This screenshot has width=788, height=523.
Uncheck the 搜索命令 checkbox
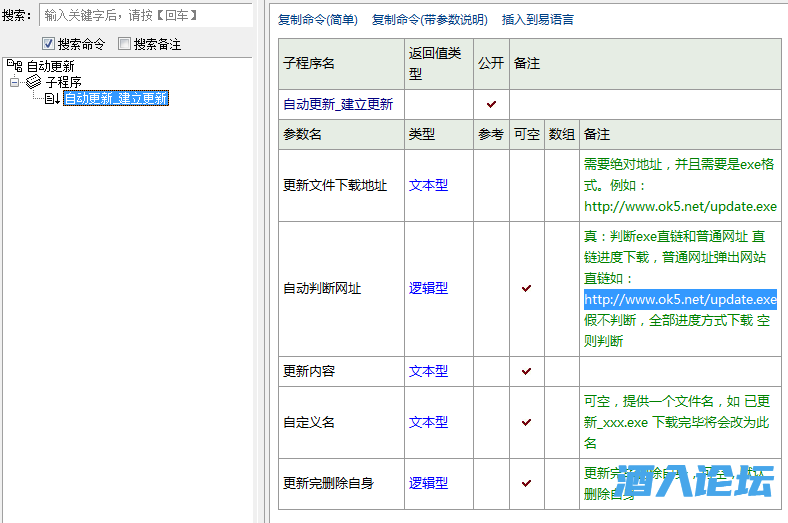click(49, 44)
